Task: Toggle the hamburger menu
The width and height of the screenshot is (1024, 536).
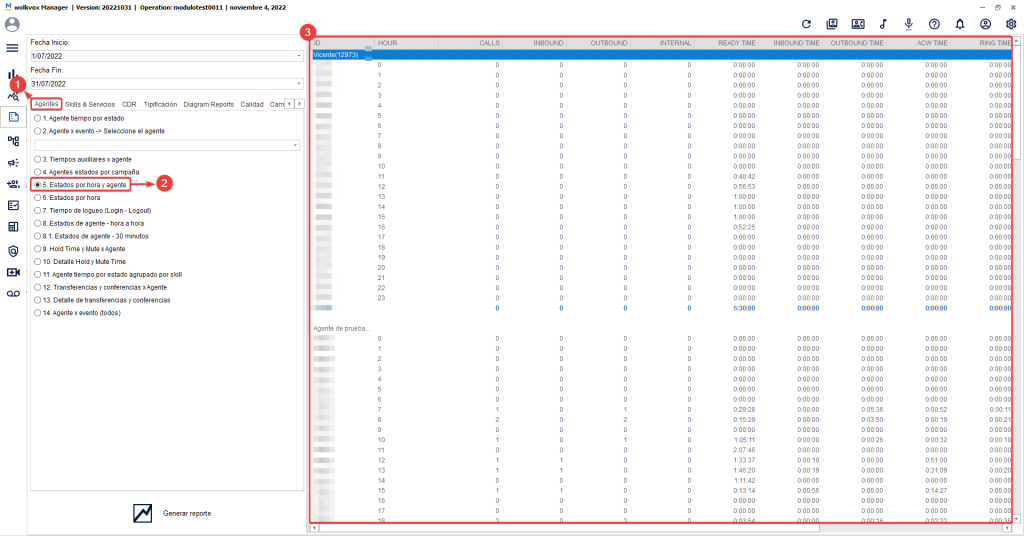Action: click(12, 48)
